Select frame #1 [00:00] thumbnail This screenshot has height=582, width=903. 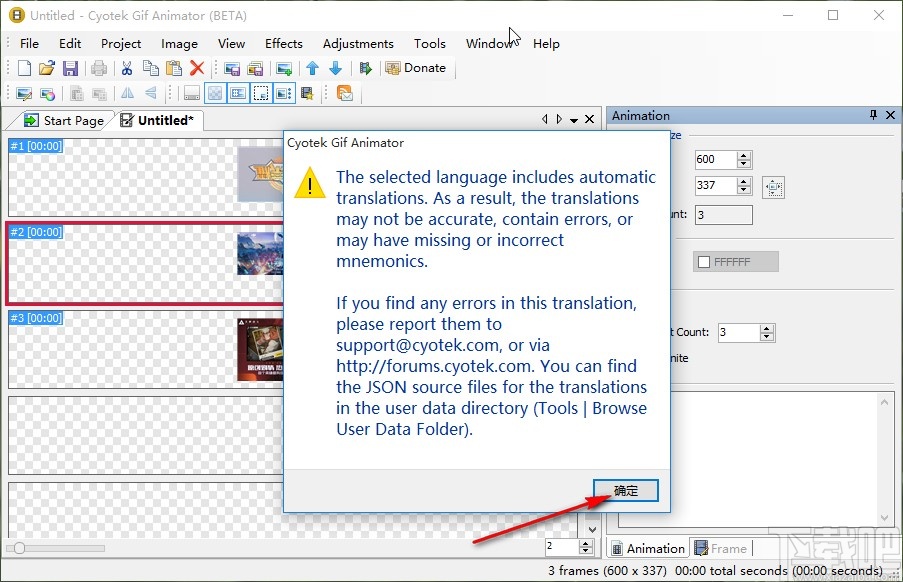click(145, 177)
